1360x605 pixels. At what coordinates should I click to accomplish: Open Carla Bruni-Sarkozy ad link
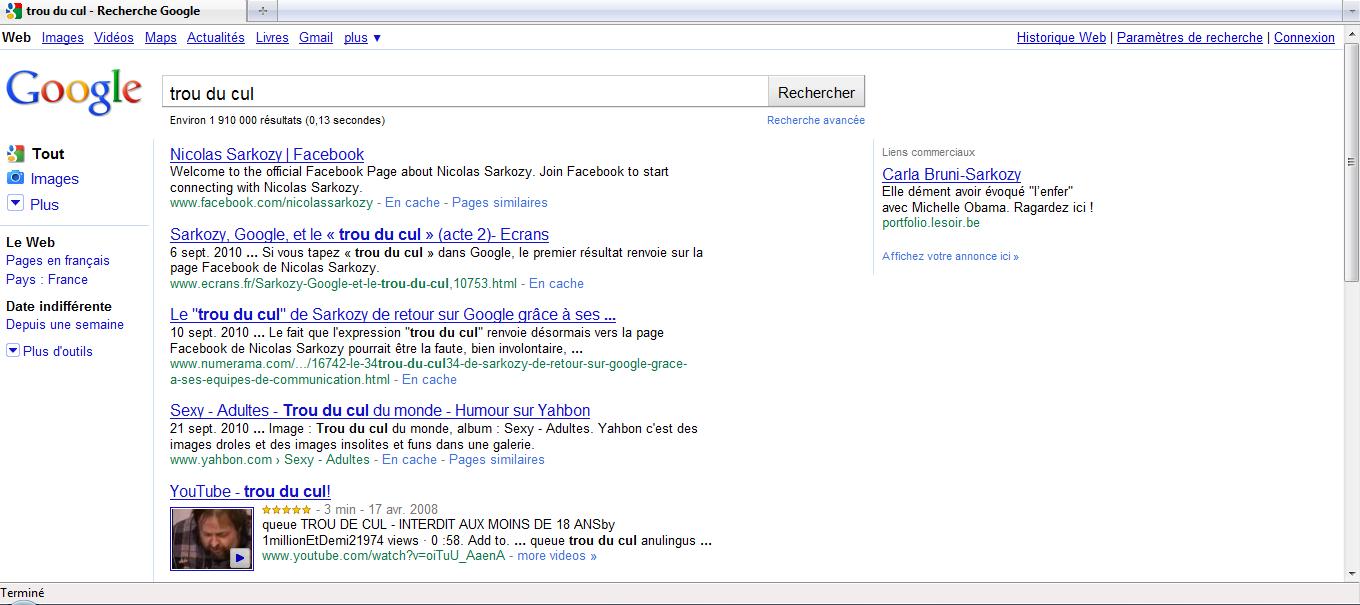click(x=951, y=174)
